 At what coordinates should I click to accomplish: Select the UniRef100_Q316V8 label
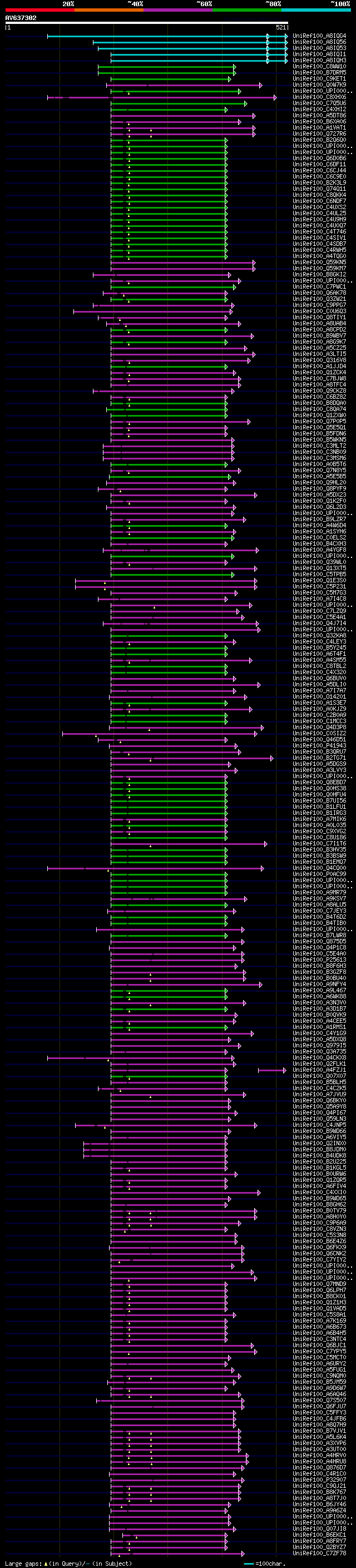pos(319,360)
